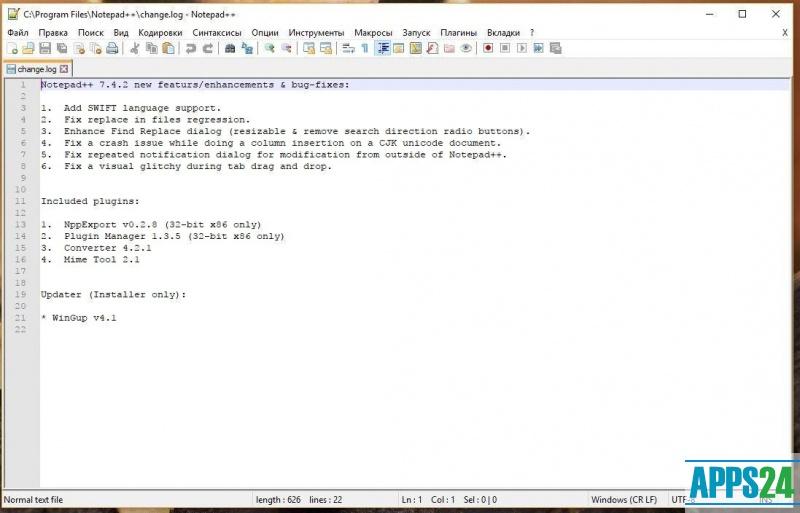
Task: Click the Close document toolbar icon
Action: coord(79,48)
